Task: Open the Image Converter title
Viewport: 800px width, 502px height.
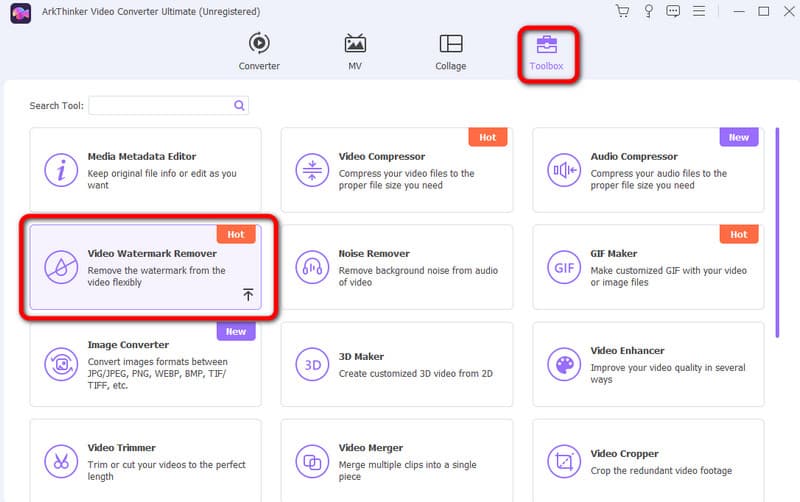Action: pos(128,345)
